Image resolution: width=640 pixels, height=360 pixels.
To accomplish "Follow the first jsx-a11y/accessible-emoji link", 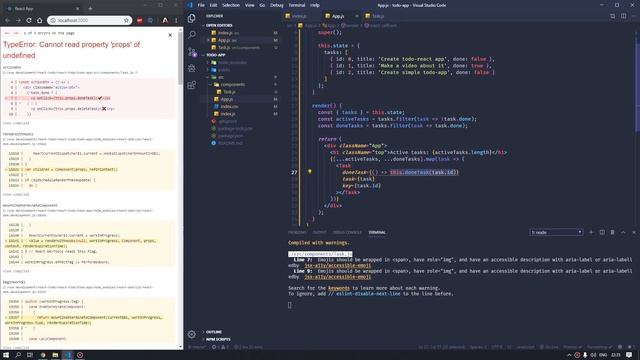I will (x=338, y=265).
